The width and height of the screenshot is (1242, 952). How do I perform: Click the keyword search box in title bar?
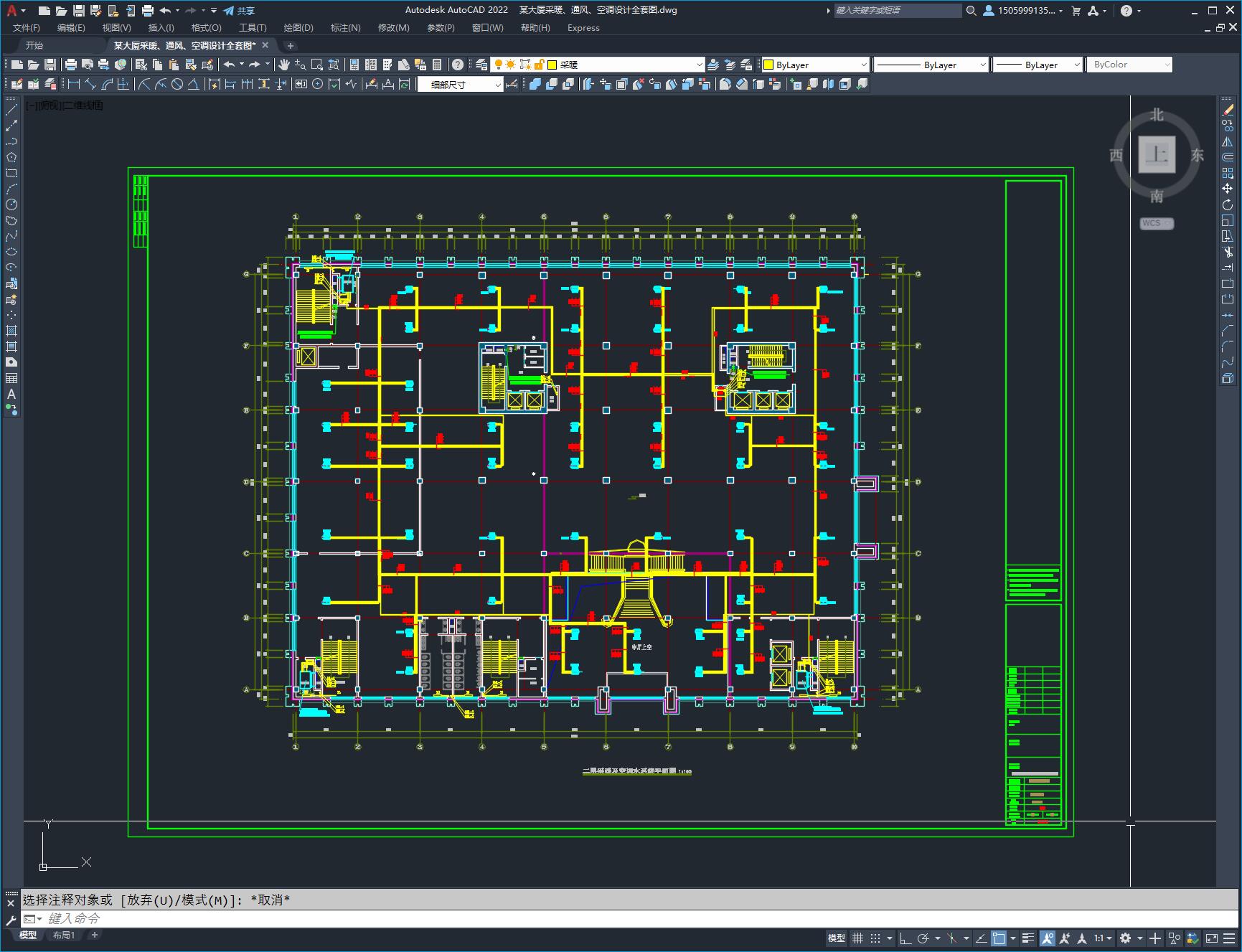coord(898,10)
